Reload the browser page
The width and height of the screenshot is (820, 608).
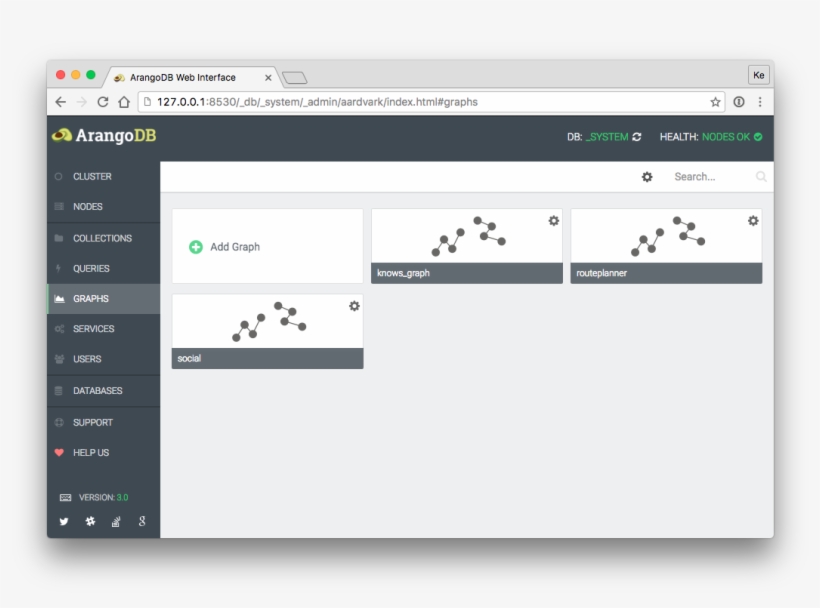point(103,102)
